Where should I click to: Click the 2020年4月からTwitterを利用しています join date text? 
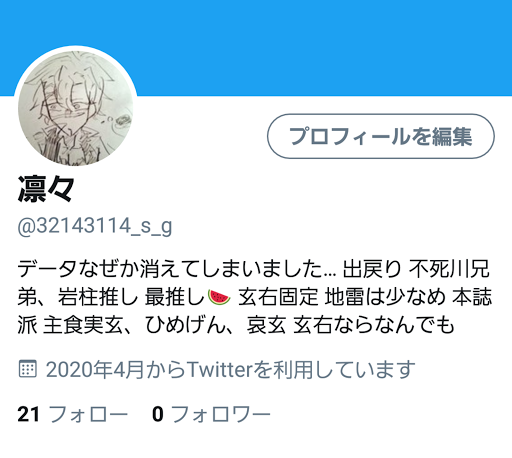[x=230, y=369]
